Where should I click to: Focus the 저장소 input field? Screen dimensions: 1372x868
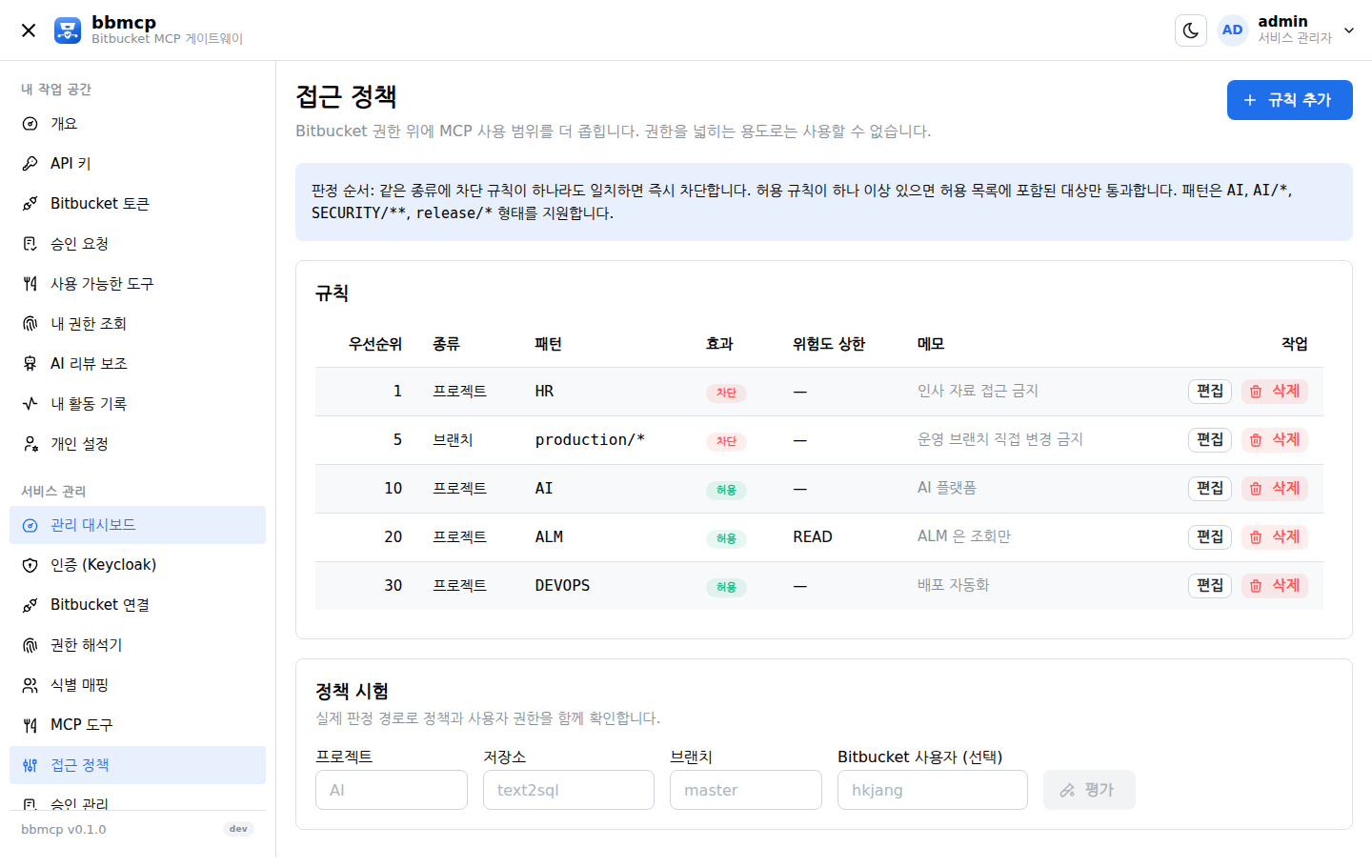click(569, 790)
